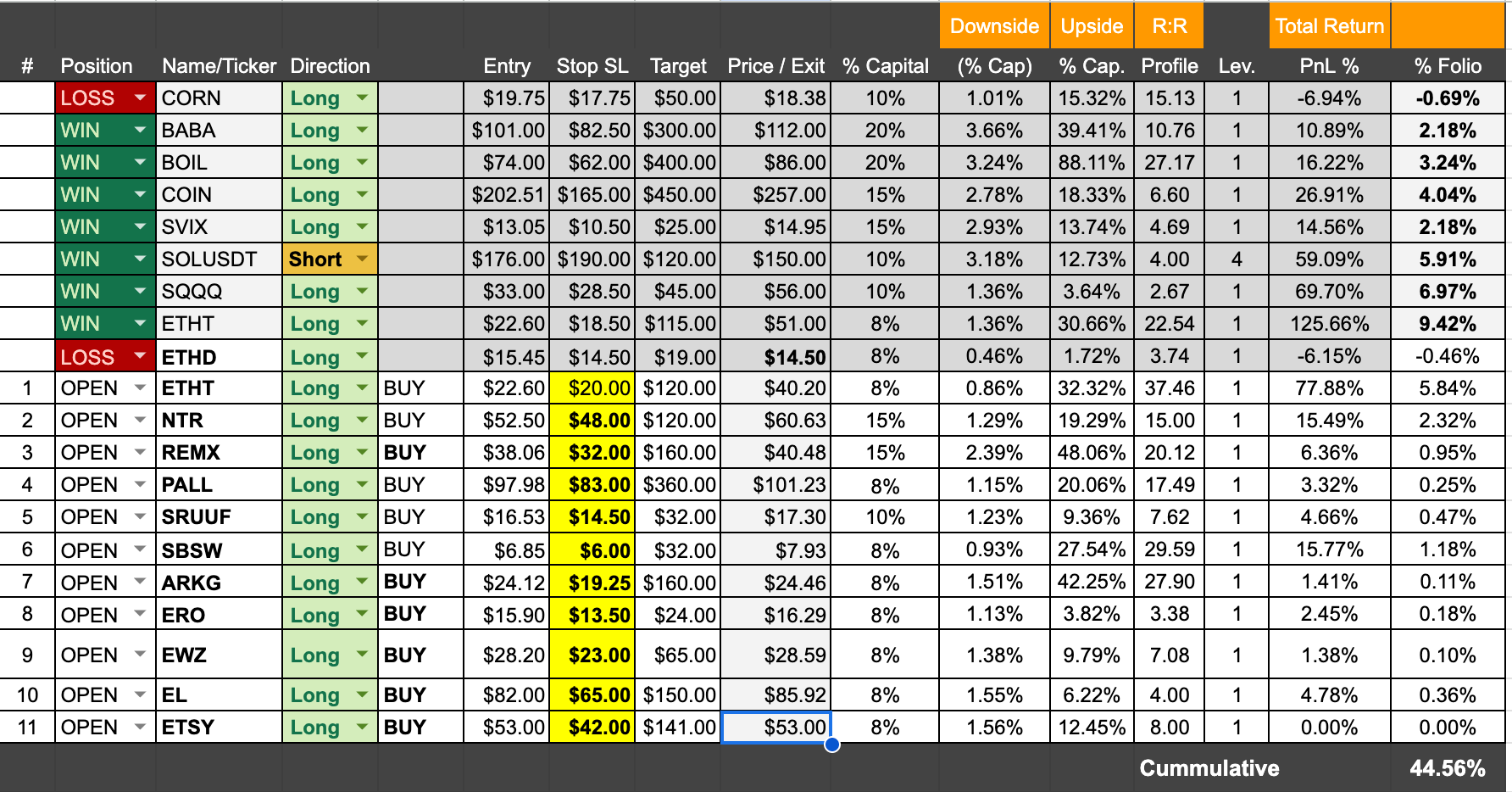
Task: Select the CORN ticker cell
Action: pyautogui.click(x=219, y=98)
